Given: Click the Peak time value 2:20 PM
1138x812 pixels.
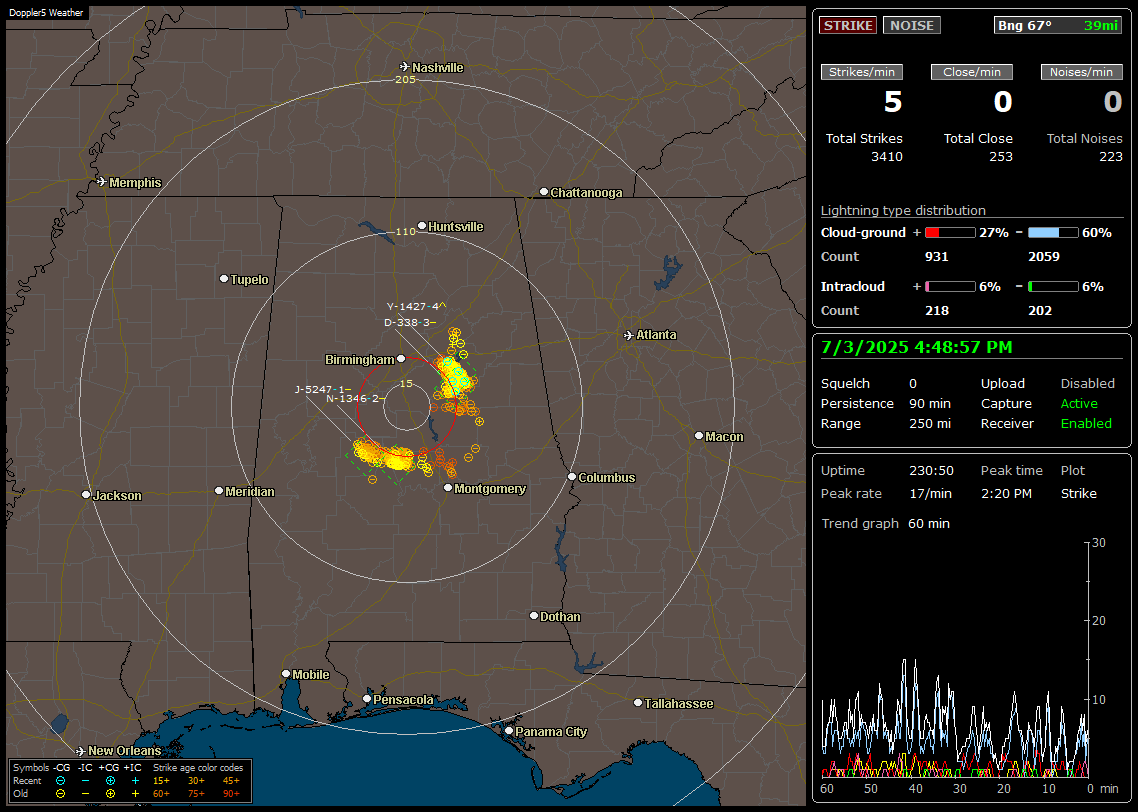Looking at the screenshot, I should pos(1006,493).
